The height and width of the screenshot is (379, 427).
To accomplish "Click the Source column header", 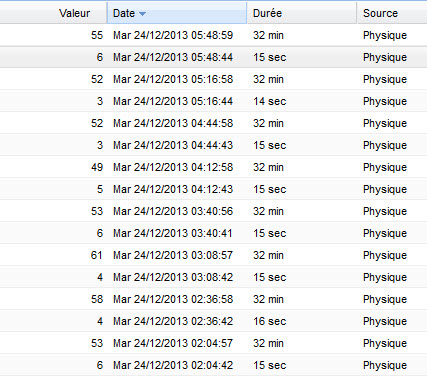I will point(392,13).
